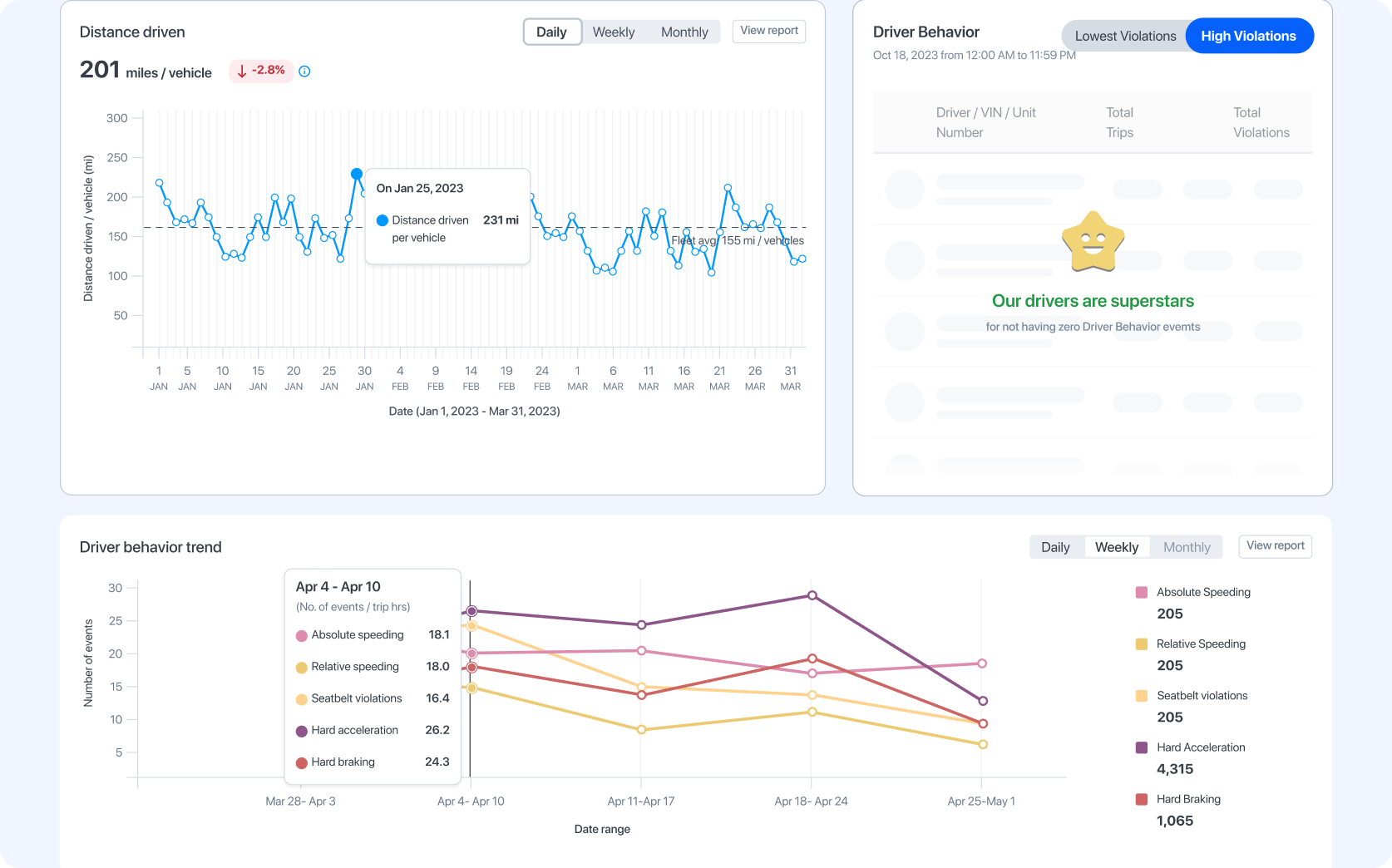The height and width of the screenshot is (868, 1392).
Task: Click the info icon beside -2.8% change
Action: coord(304,72)
